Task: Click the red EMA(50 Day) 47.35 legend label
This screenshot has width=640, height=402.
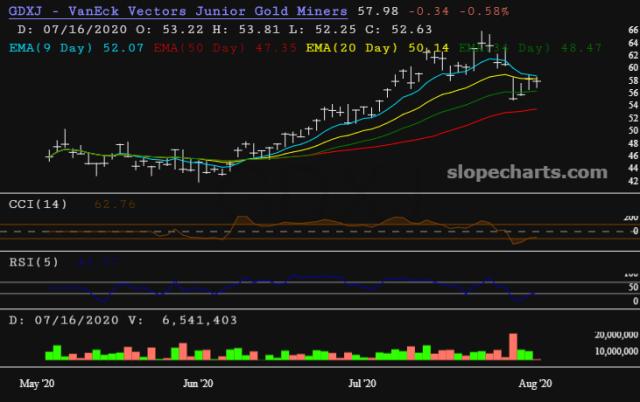Action: tap(225, 48)
